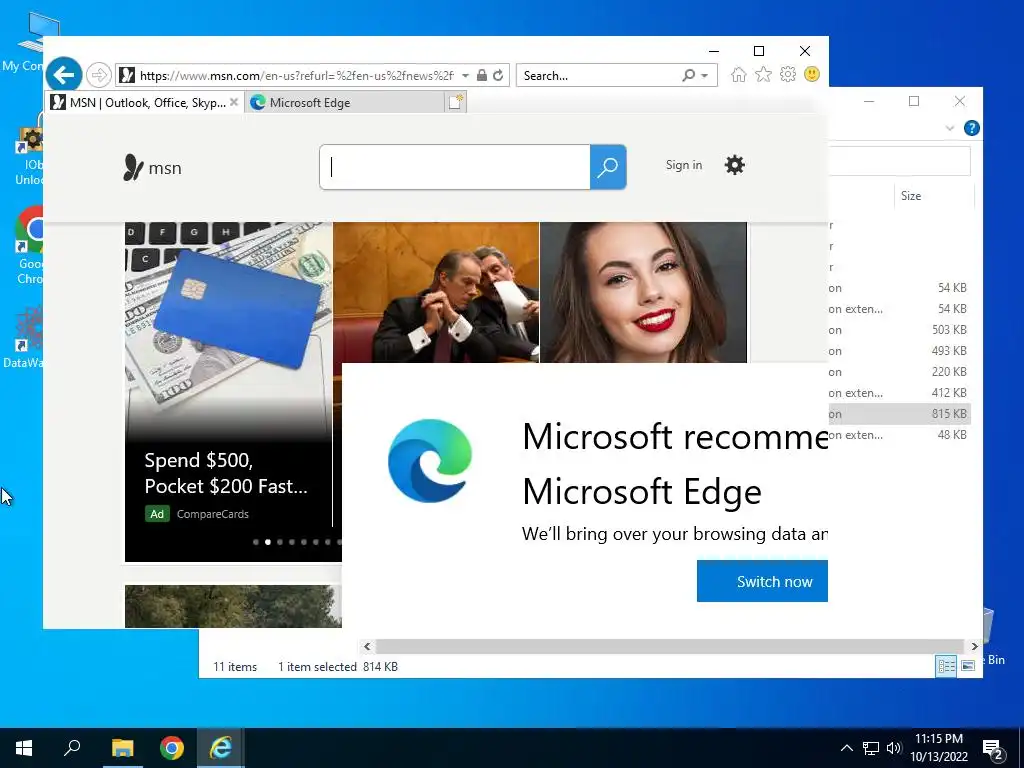Open the favorites star icon

[x=763, y=74]
